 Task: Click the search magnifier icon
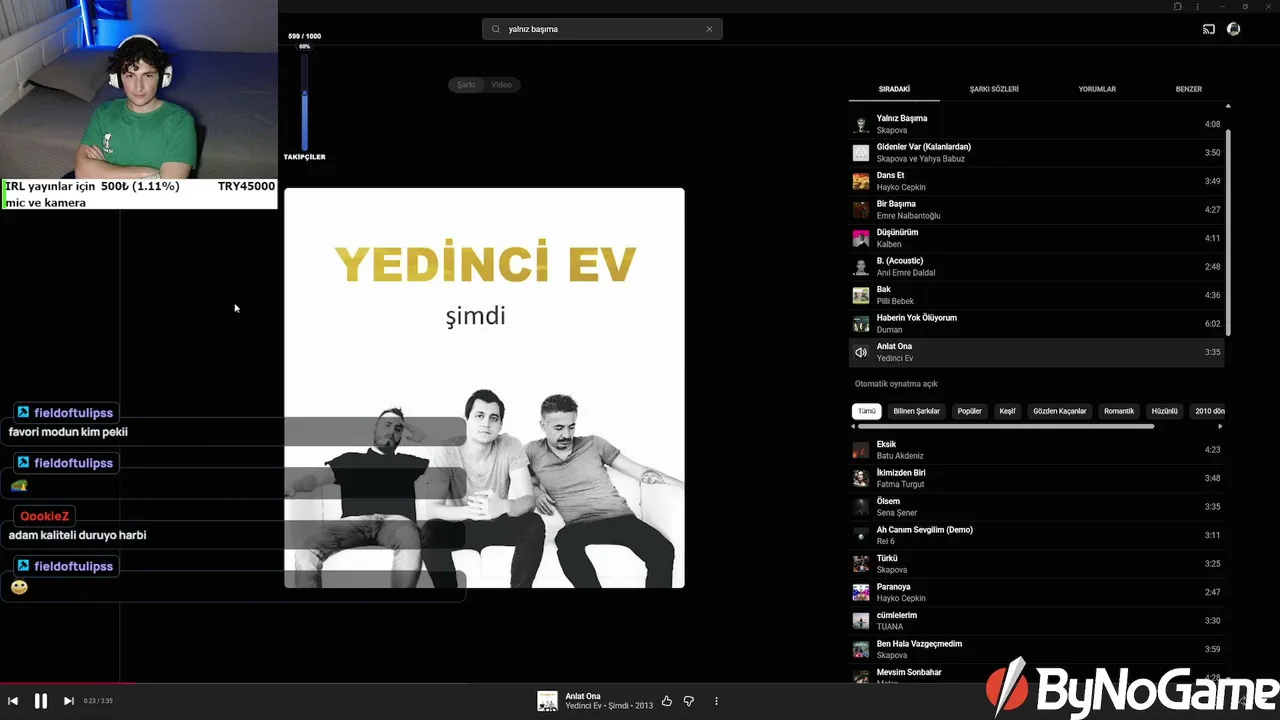[x=494, y=29]
